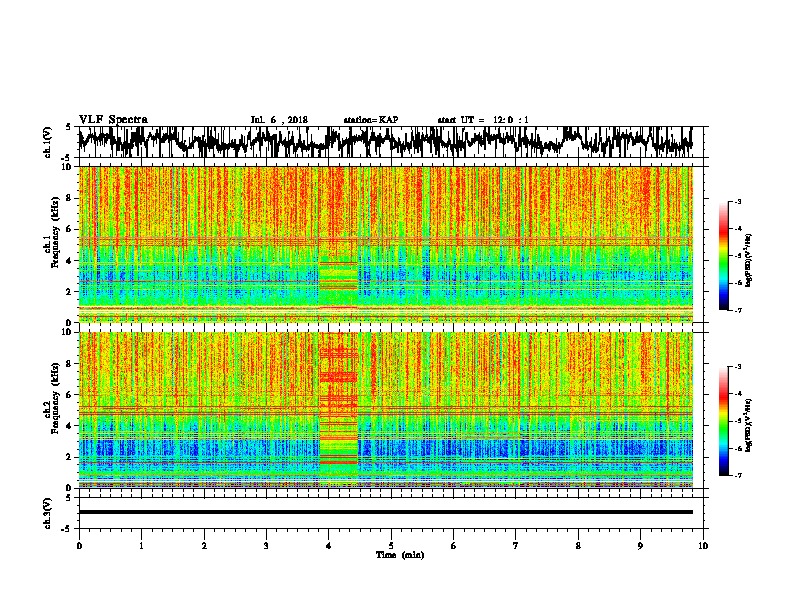This screenshot has height=612, width=792.
Task: Click the "station=KAP" label
Action: (370, 120)
